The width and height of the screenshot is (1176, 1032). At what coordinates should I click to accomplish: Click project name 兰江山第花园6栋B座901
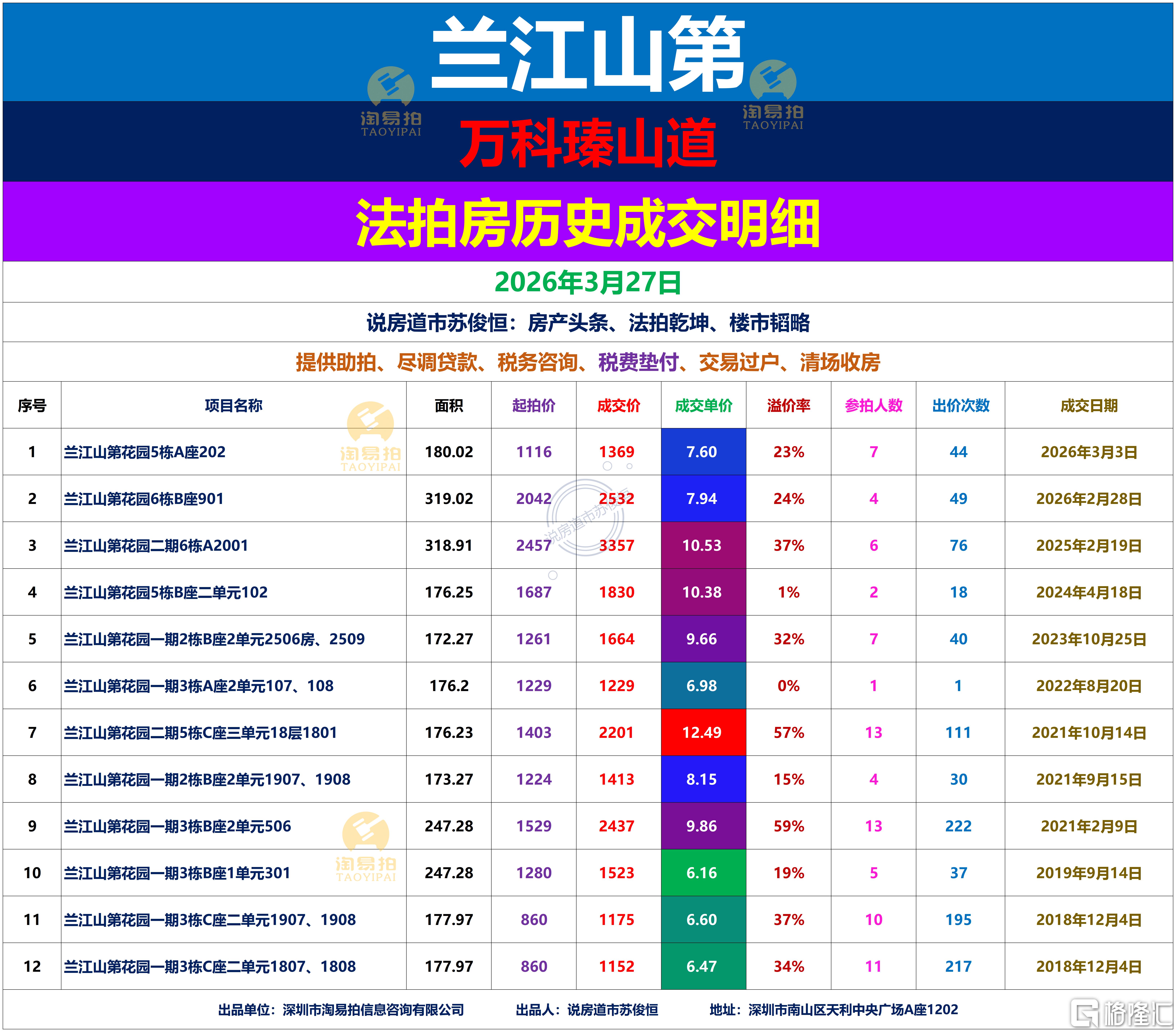point(144,499)
